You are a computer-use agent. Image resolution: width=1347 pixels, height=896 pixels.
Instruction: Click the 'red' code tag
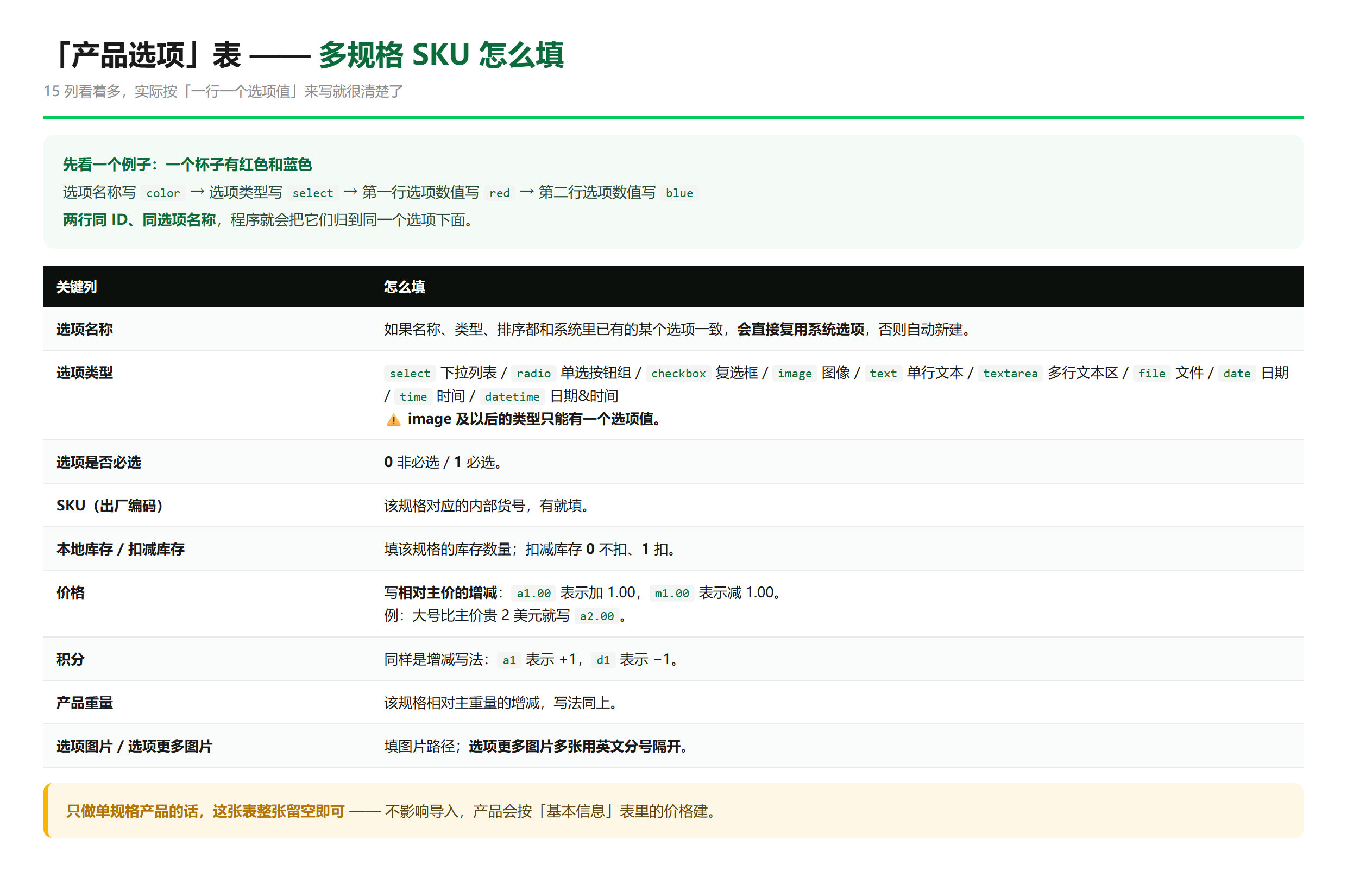[x=499, y=193]
